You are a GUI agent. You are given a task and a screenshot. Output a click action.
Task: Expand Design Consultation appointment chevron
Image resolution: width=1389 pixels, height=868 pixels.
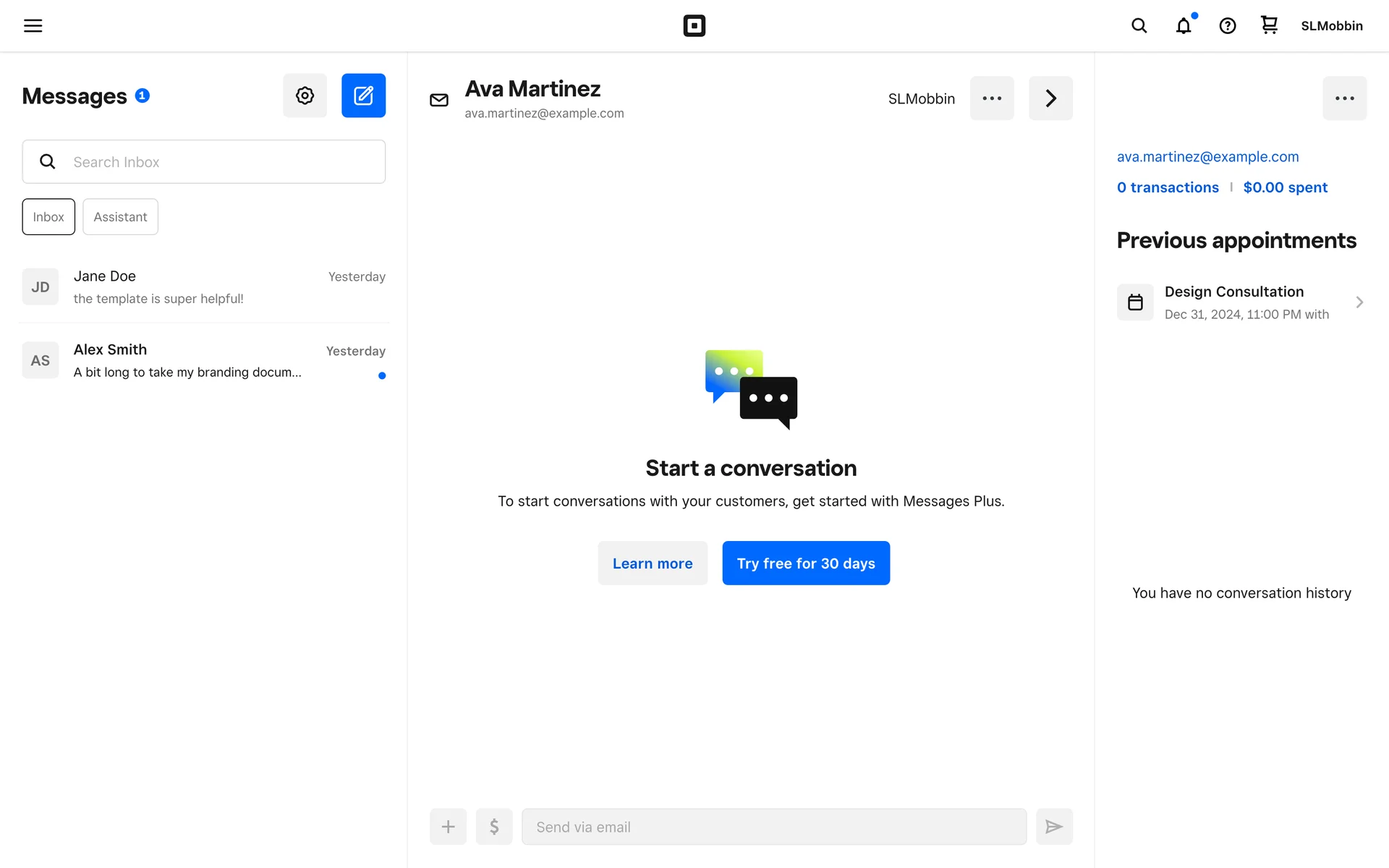pyautogui.click(x=1359, y=302)
